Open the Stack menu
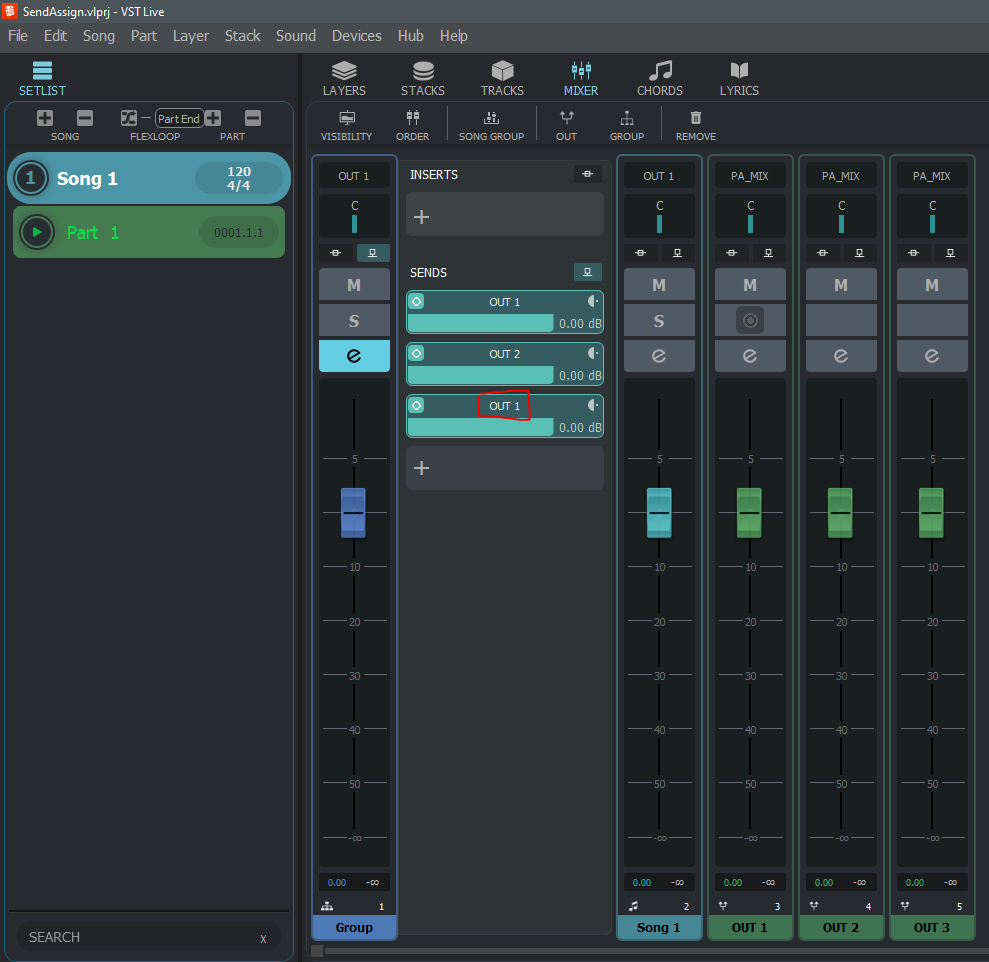This screenshot has width=989, height=962. coord(242,36)
